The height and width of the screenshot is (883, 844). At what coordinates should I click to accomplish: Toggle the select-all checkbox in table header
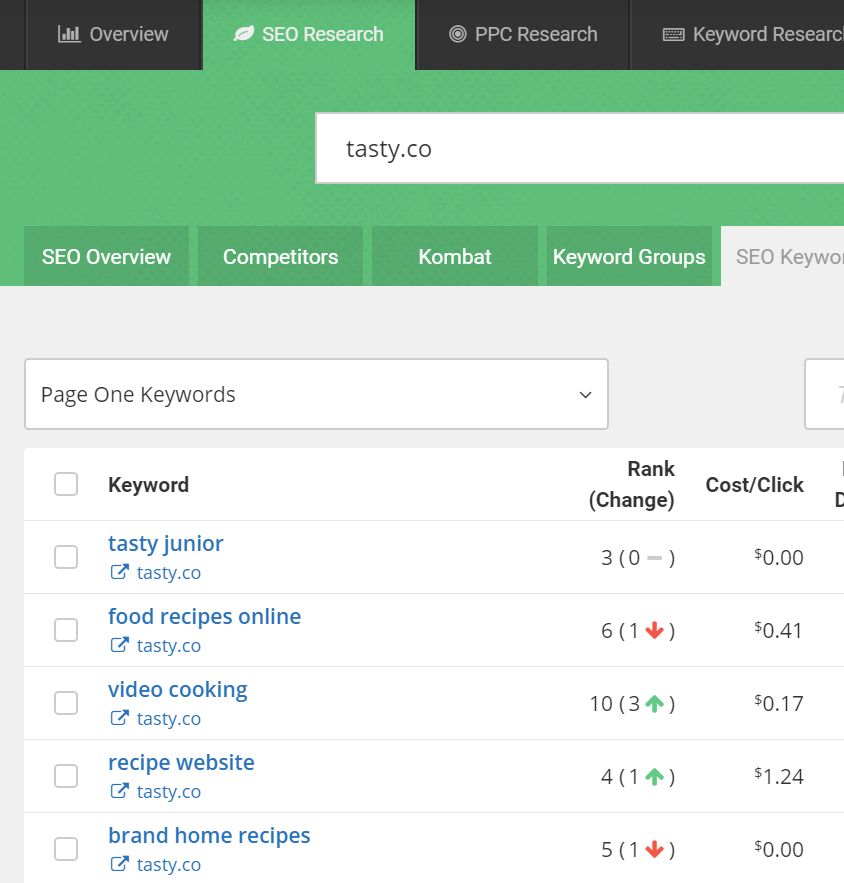[66, 484]
